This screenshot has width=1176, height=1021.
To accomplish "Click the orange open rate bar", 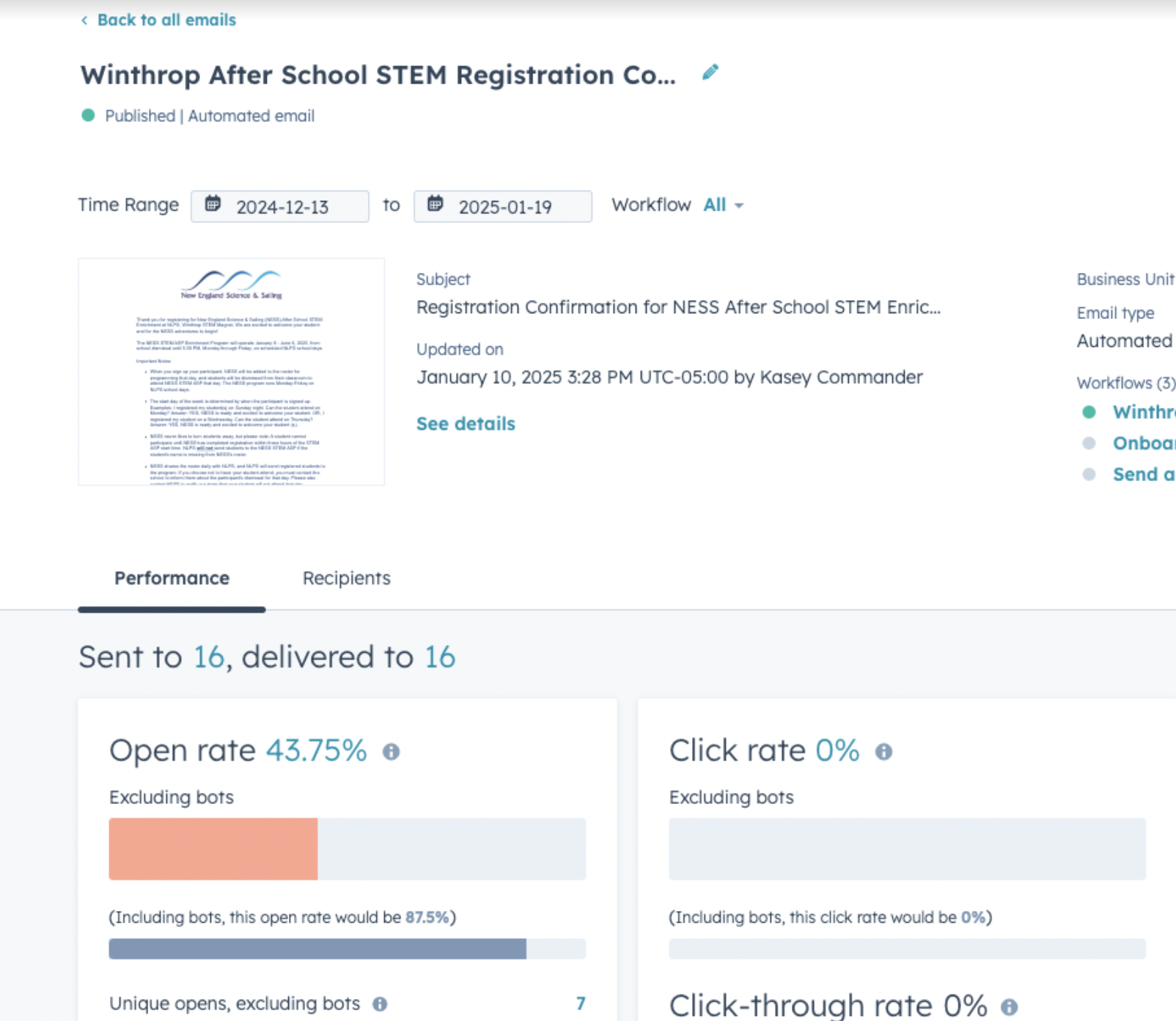I will pos(213,849).
